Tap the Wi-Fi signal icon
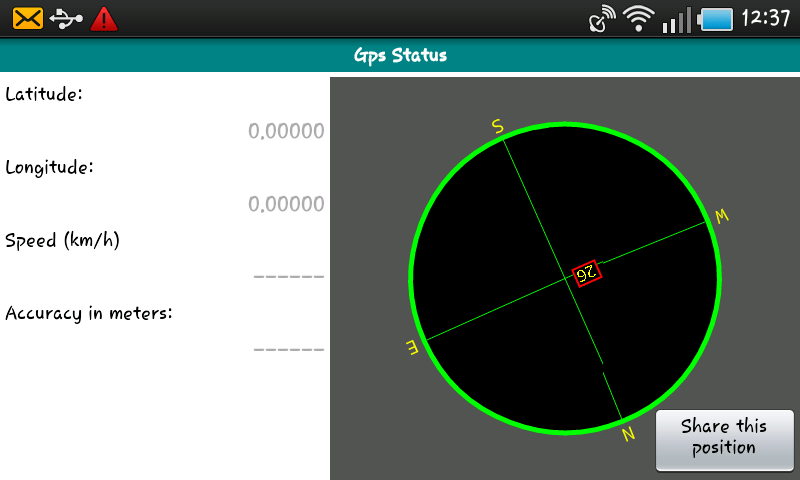 click(638, 19)
